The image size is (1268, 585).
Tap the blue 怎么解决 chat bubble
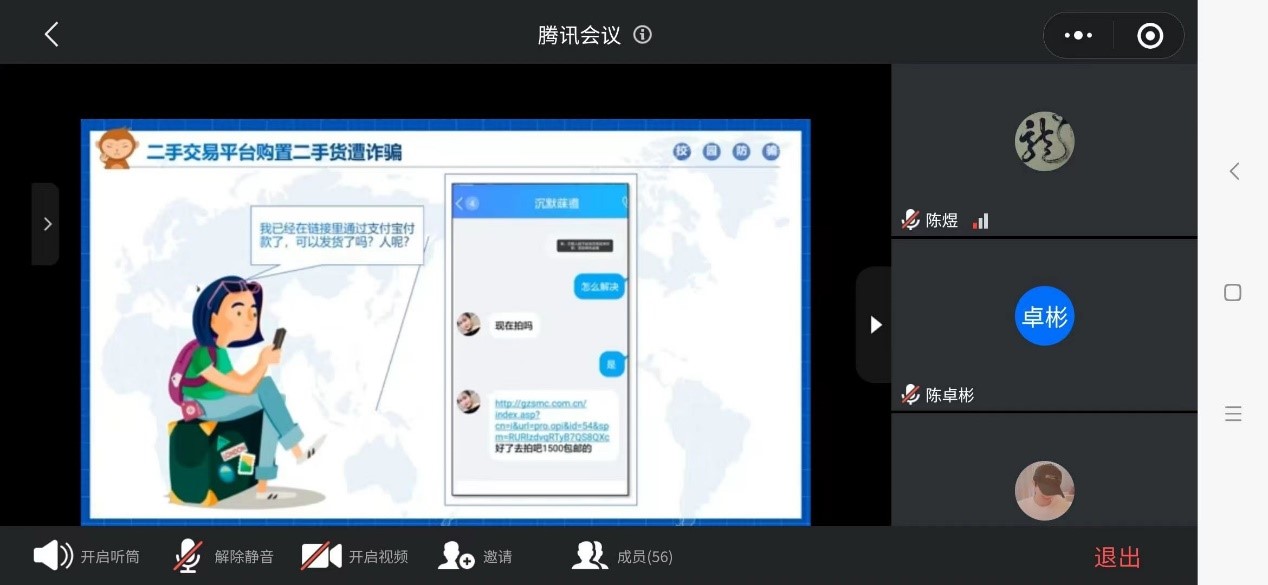[600, 286]
